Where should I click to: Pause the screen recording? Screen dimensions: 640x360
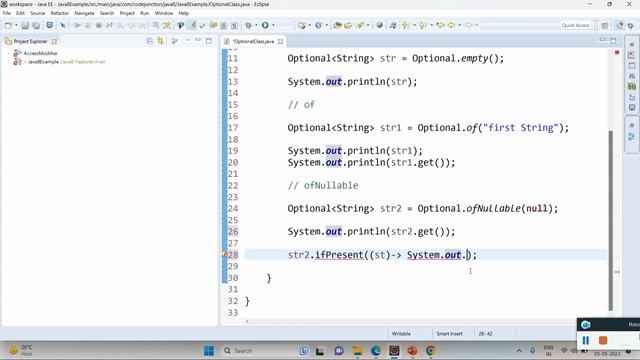[x=586, y=340]
